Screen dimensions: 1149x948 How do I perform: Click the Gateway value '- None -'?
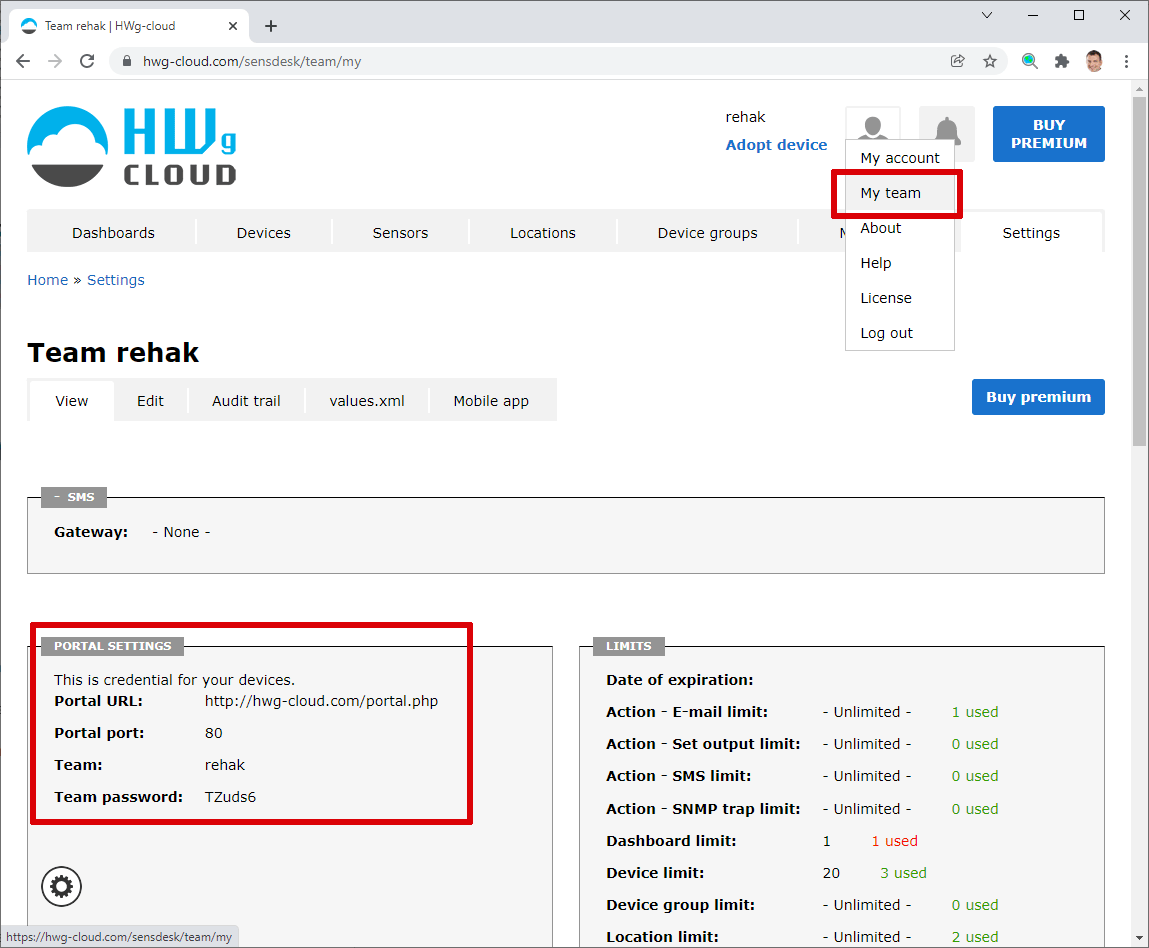point(181,533)
